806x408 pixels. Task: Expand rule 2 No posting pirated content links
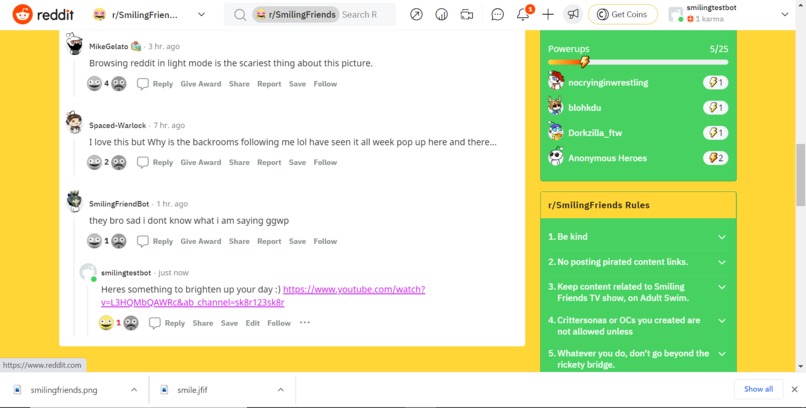pos(722,262)
